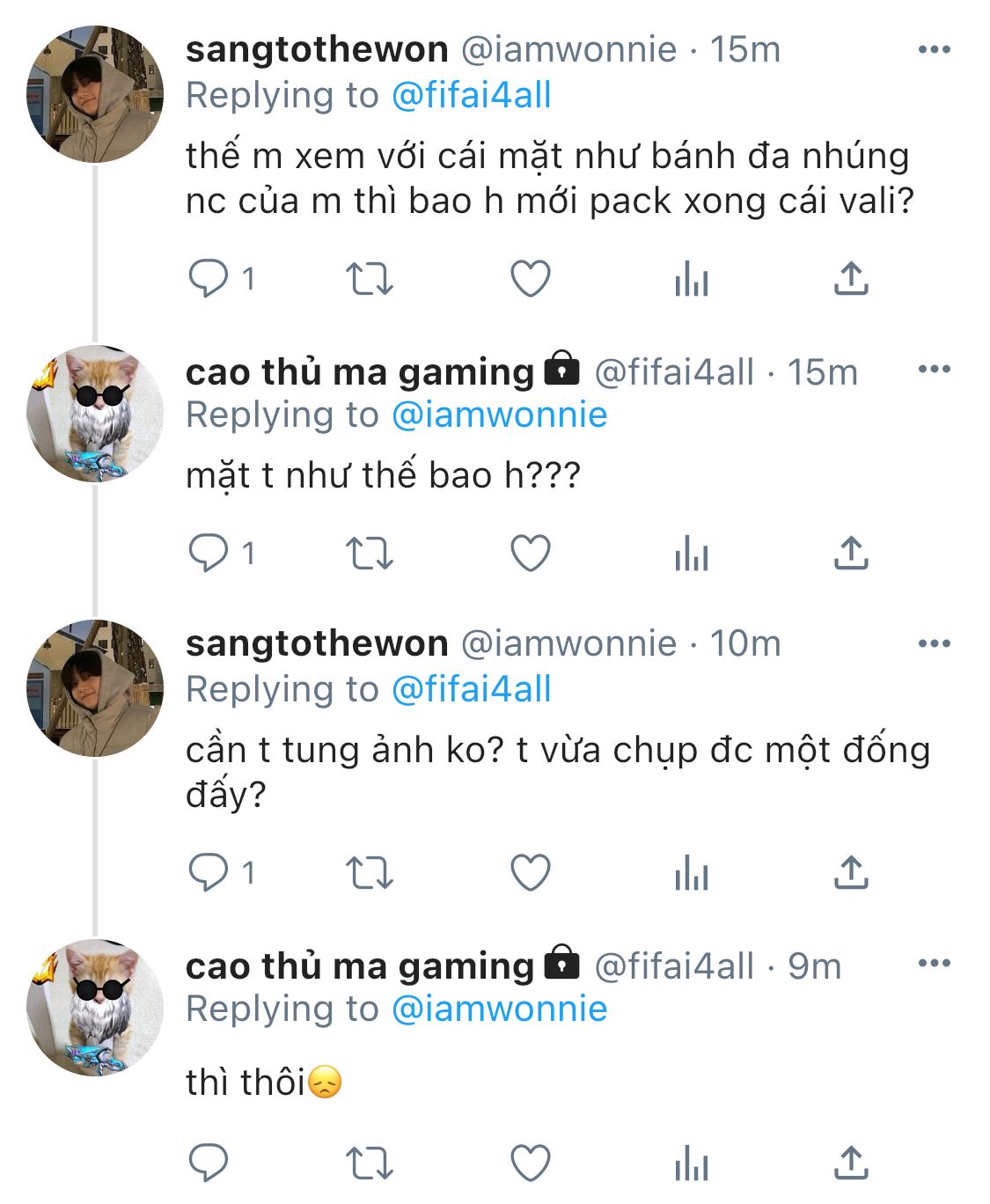990x1204 pixels.
Task: Open more options on the 'thì thôi' tweet
Action: click(x=934, y=964)
